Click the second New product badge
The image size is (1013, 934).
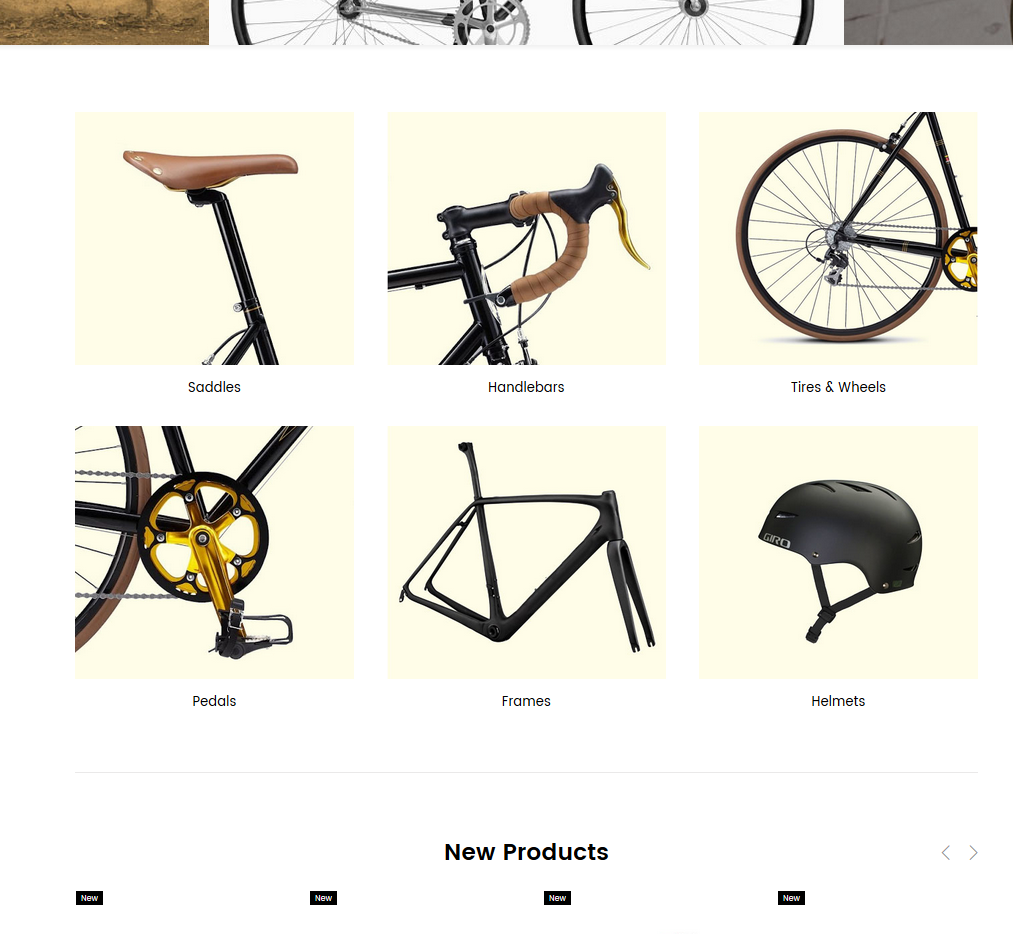(x=324, y=898)
